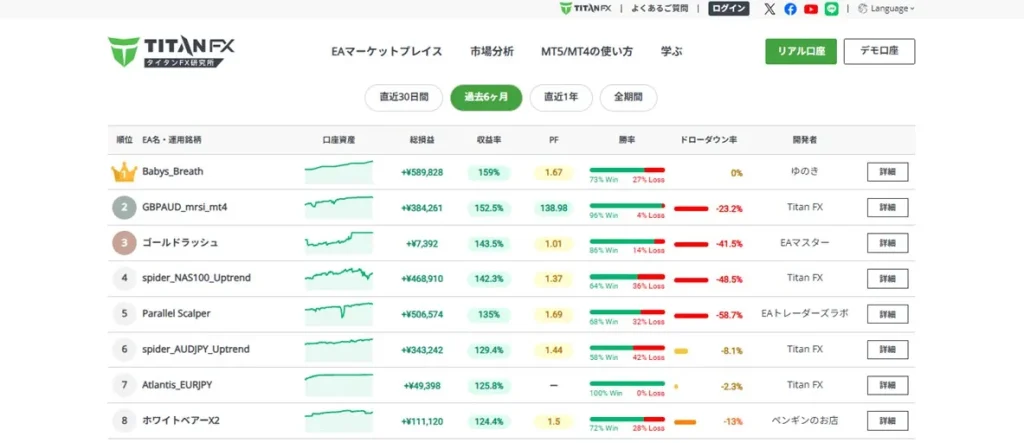The height and width of the screenshot is (443, 1024).
Task: Click the -58.7% drawdown value
Action: pyautogui.click(x=729, y=315)
